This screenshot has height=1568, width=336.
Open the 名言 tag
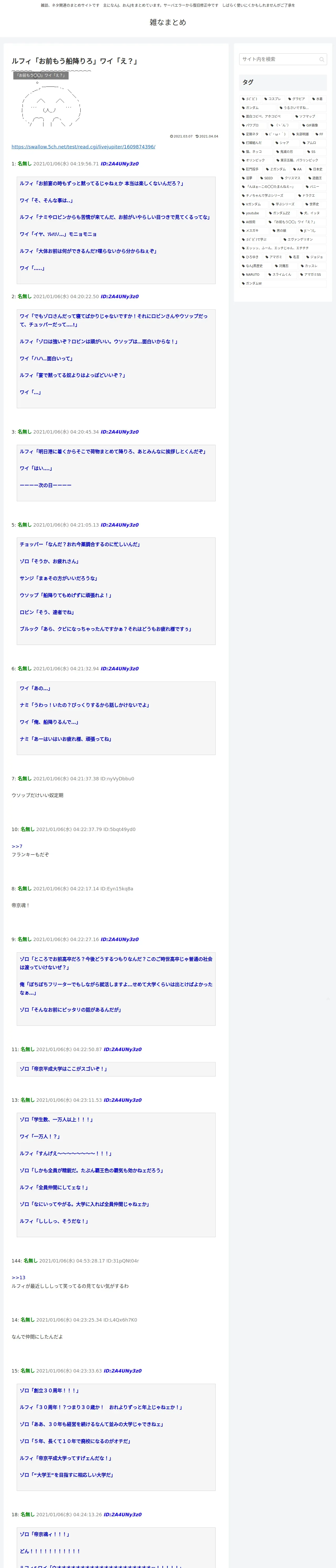click(x=295, y=257)
